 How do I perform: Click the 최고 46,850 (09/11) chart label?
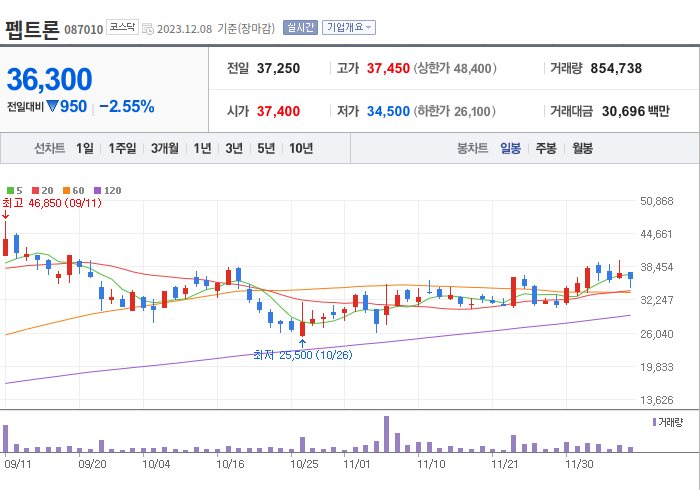(52, 203)
